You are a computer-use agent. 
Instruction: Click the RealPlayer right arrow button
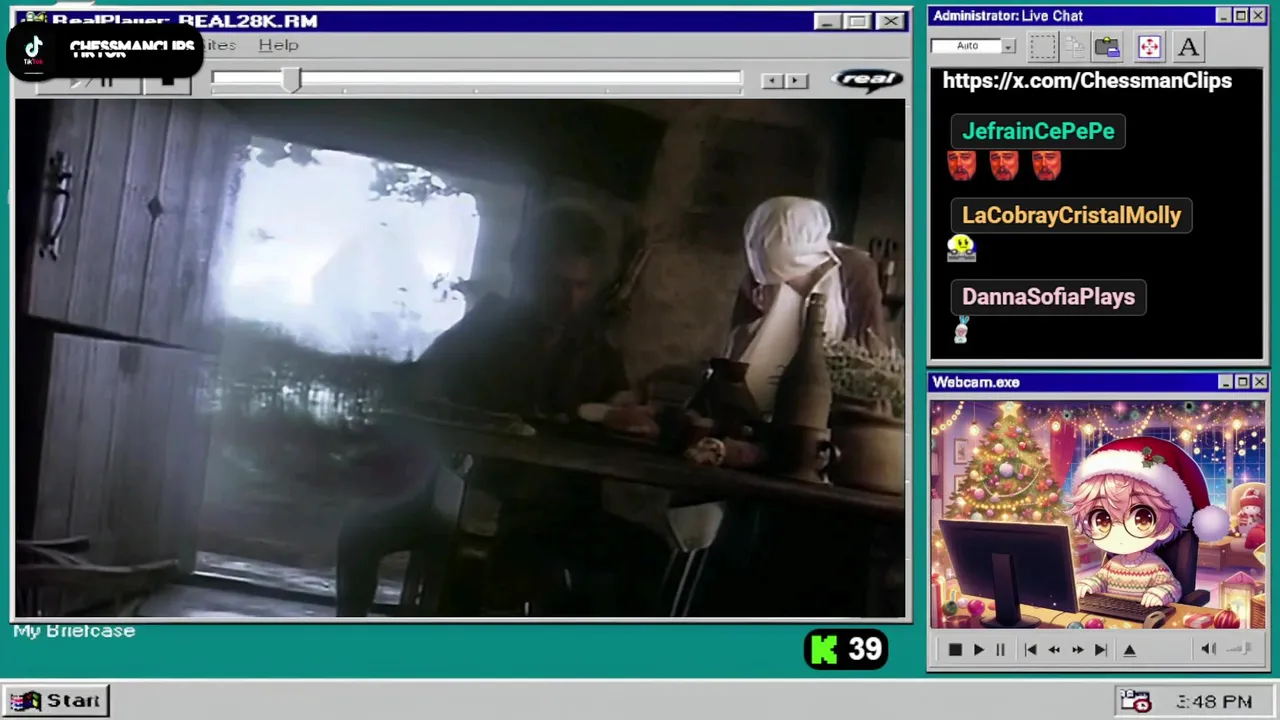click(796, 81)
